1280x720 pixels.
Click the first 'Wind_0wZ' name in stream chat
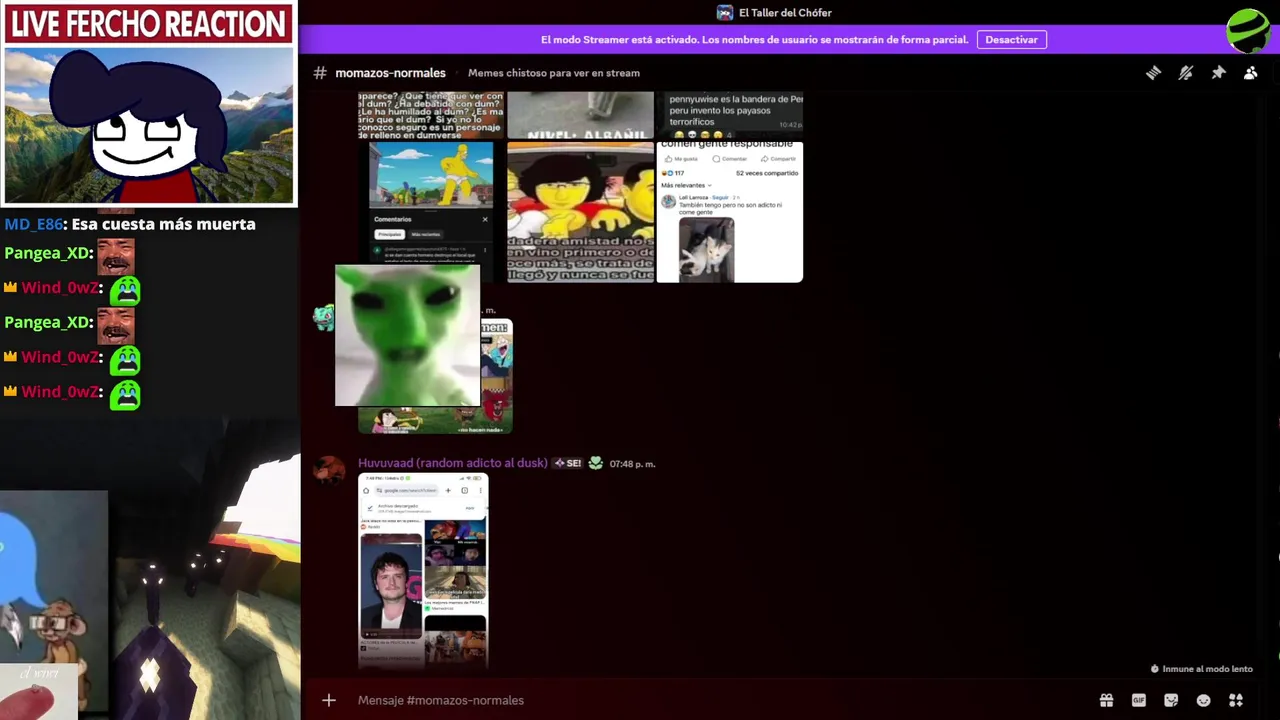pos(60,287)
